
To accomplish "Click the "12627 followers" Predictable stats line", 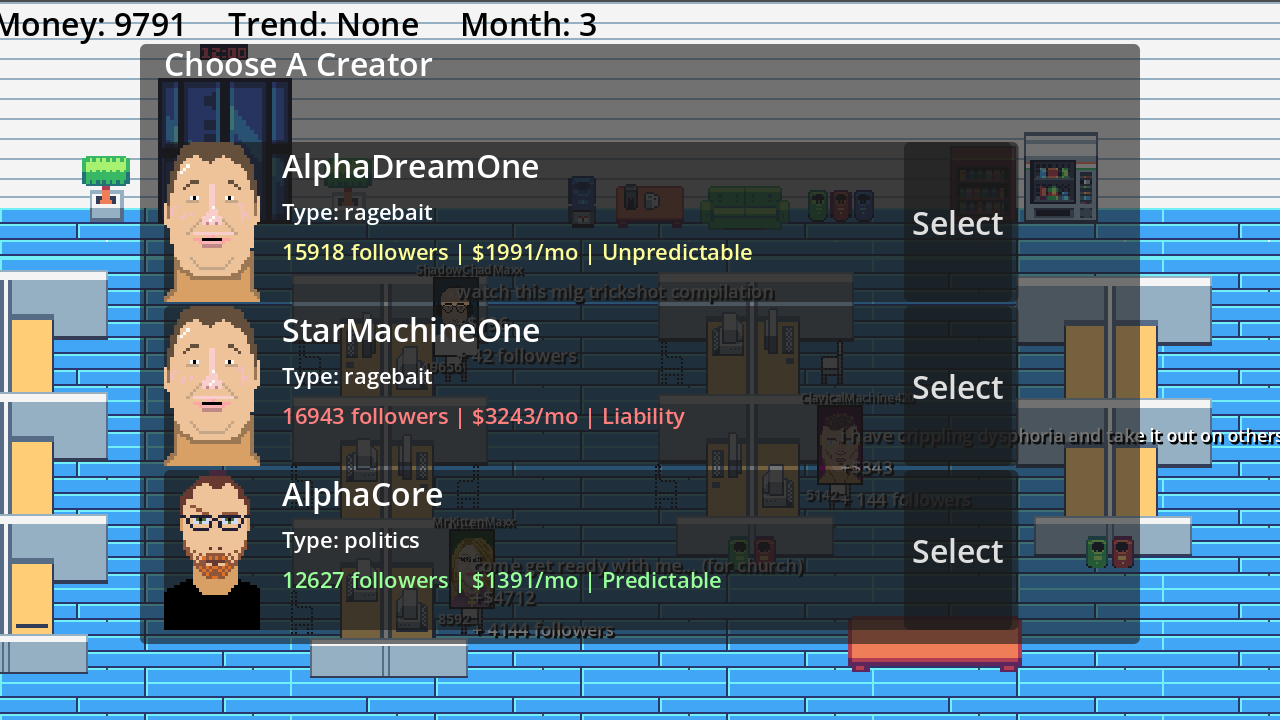I will (502, 580).
